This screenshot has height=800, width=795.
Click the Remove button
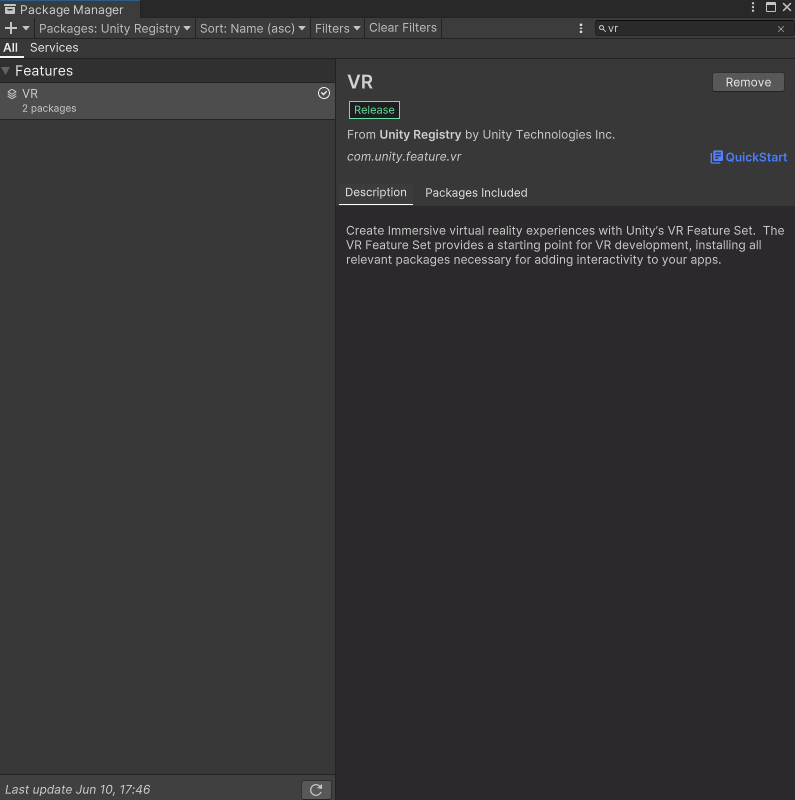pos(748,82)
